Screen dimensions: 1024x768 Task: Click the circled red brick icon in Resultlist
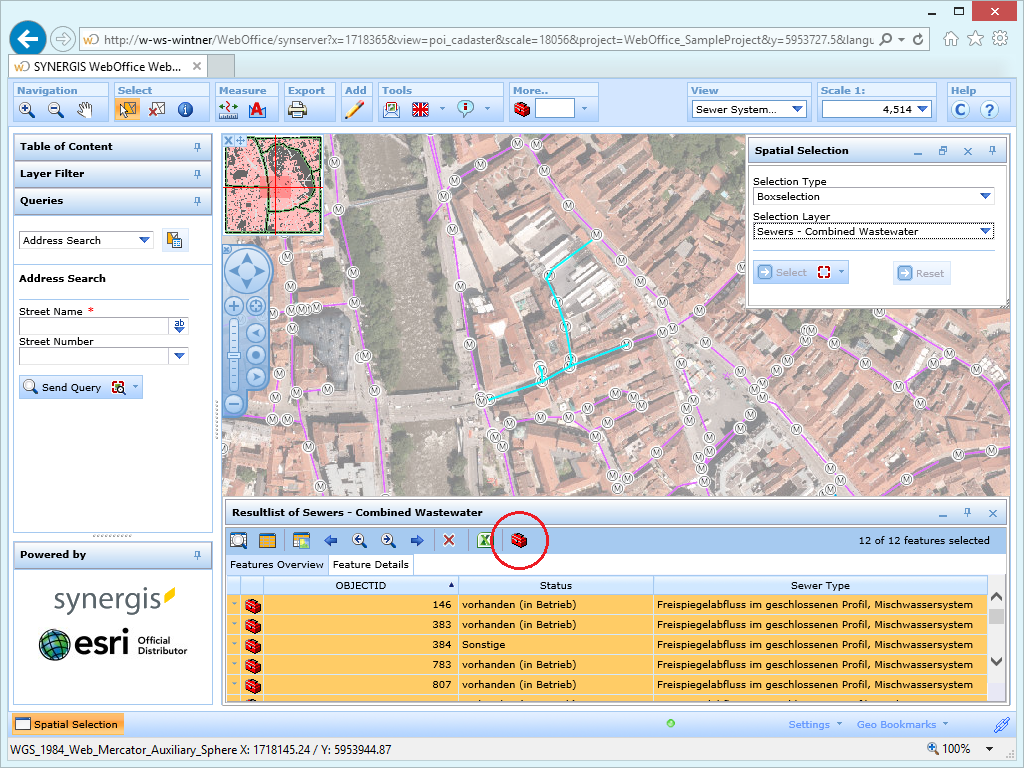520,540
